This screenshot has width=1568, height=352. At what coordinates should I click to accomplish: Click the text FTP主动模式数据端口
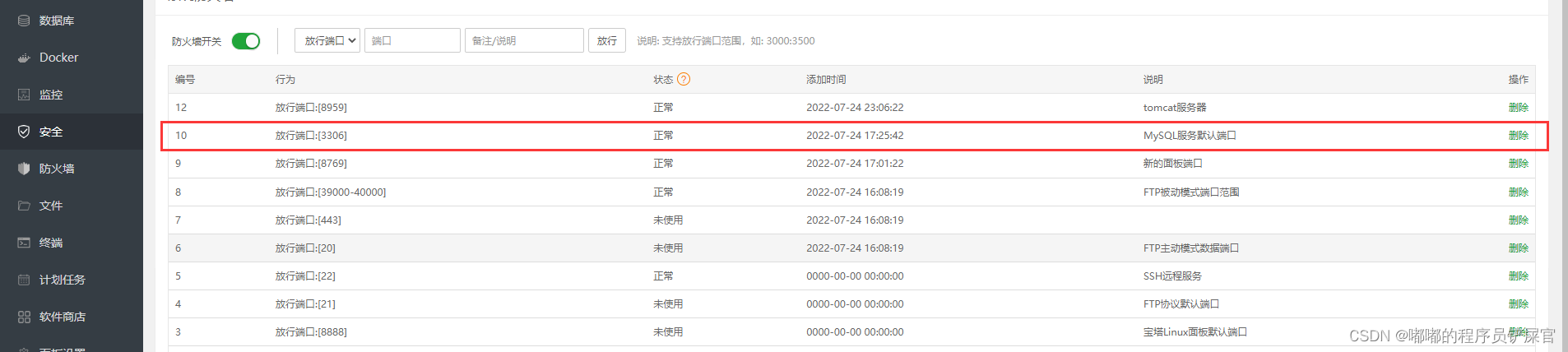tap(1191, 248)
